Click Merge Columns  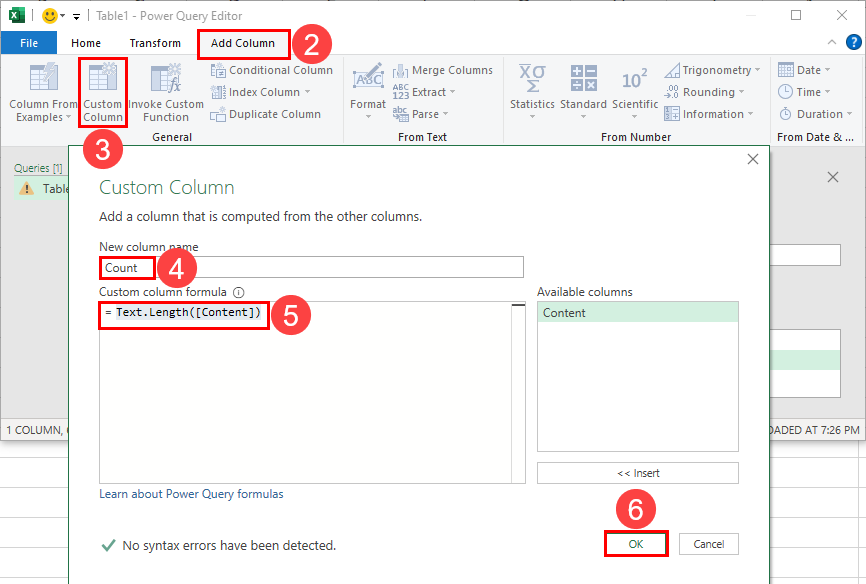coord(443,70)
